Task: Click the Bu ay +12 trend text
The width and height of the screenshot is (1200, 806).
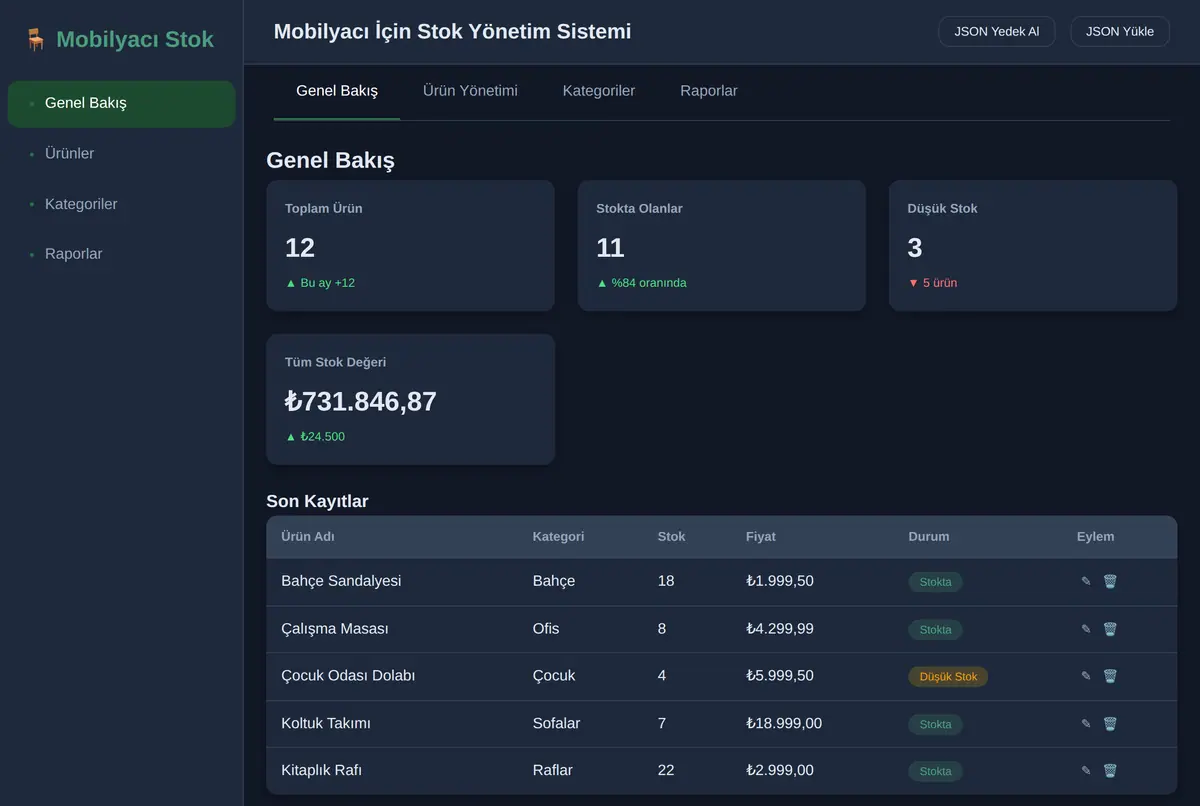Action: coord(320,283)
